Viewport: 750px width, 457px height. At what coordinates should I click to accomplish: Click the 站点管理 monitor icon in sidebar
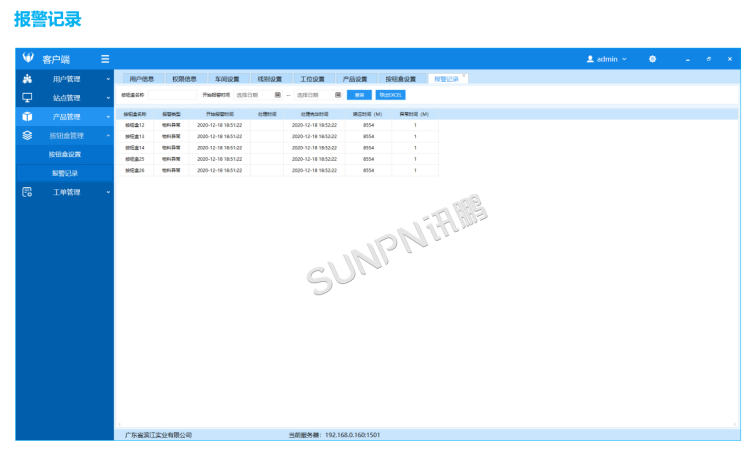pyautogui.click(x=27, y=98)
